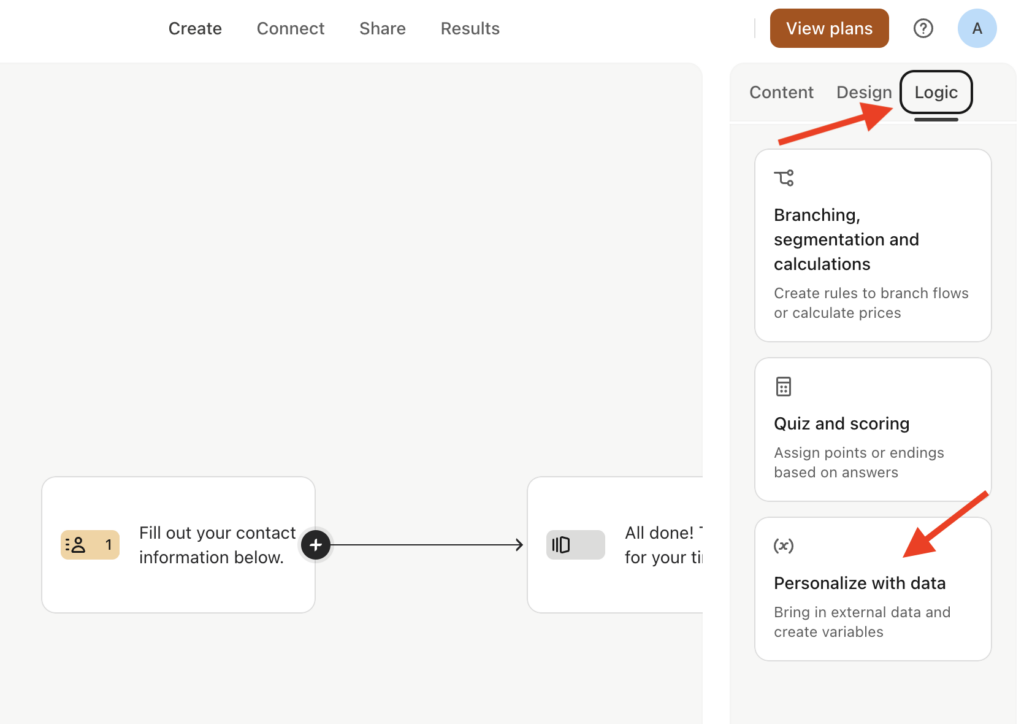
Task: Open the Results section
Action: [x=470, y=28]
